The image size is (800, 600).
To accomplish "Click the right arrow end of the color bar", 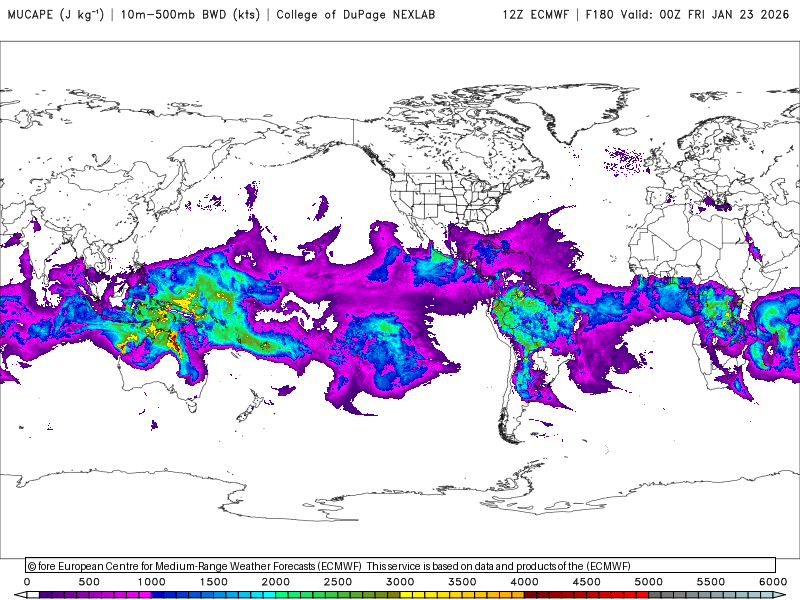I will [x=781, y=595].
